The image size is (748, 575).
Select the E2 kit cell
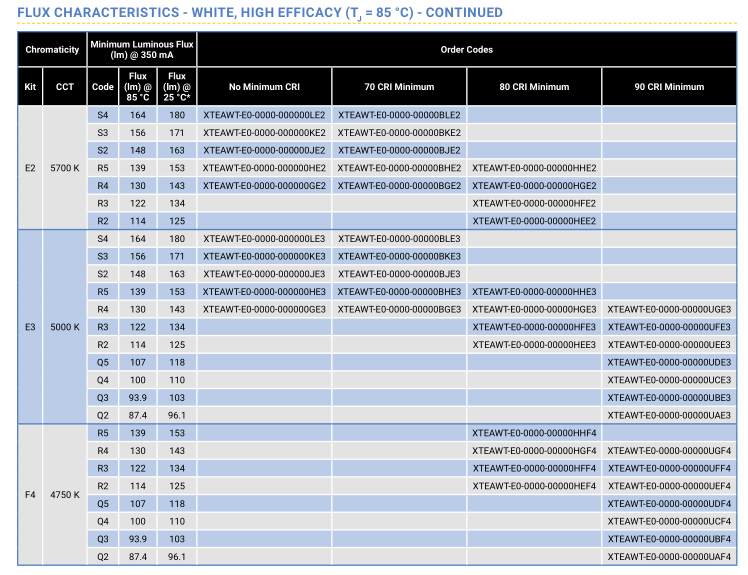click(30, 168)
